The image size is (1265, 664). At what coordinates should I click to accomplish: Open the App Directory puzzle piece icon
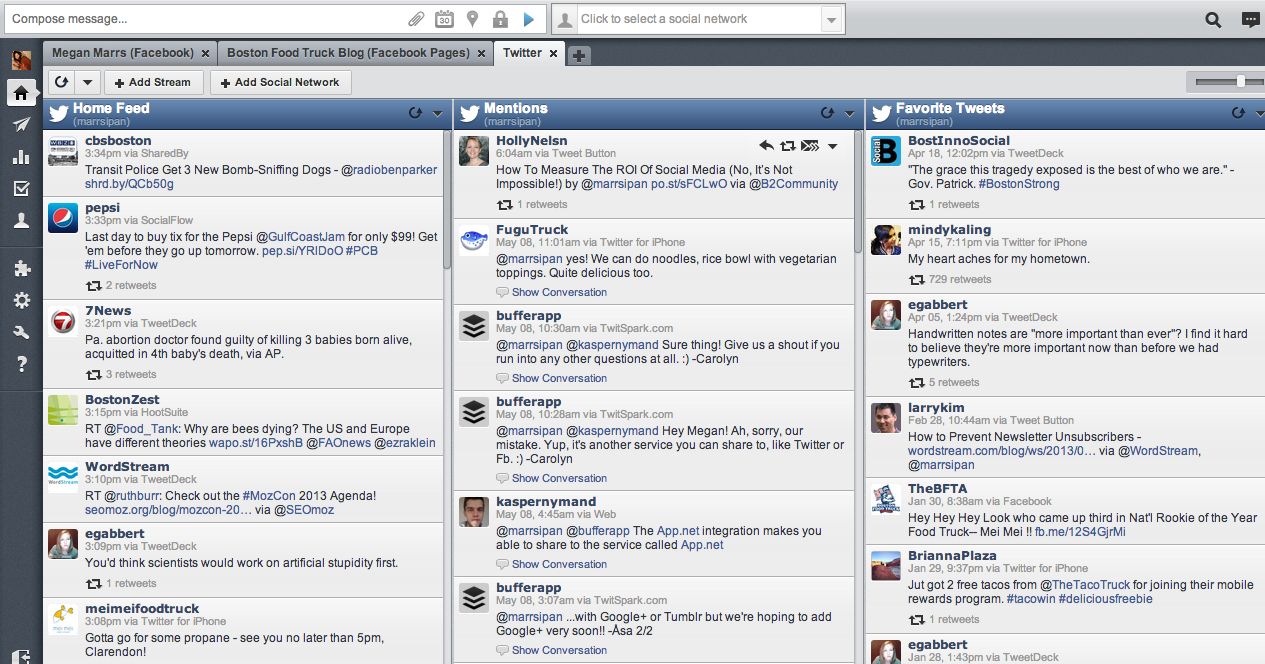pos(21,268)
